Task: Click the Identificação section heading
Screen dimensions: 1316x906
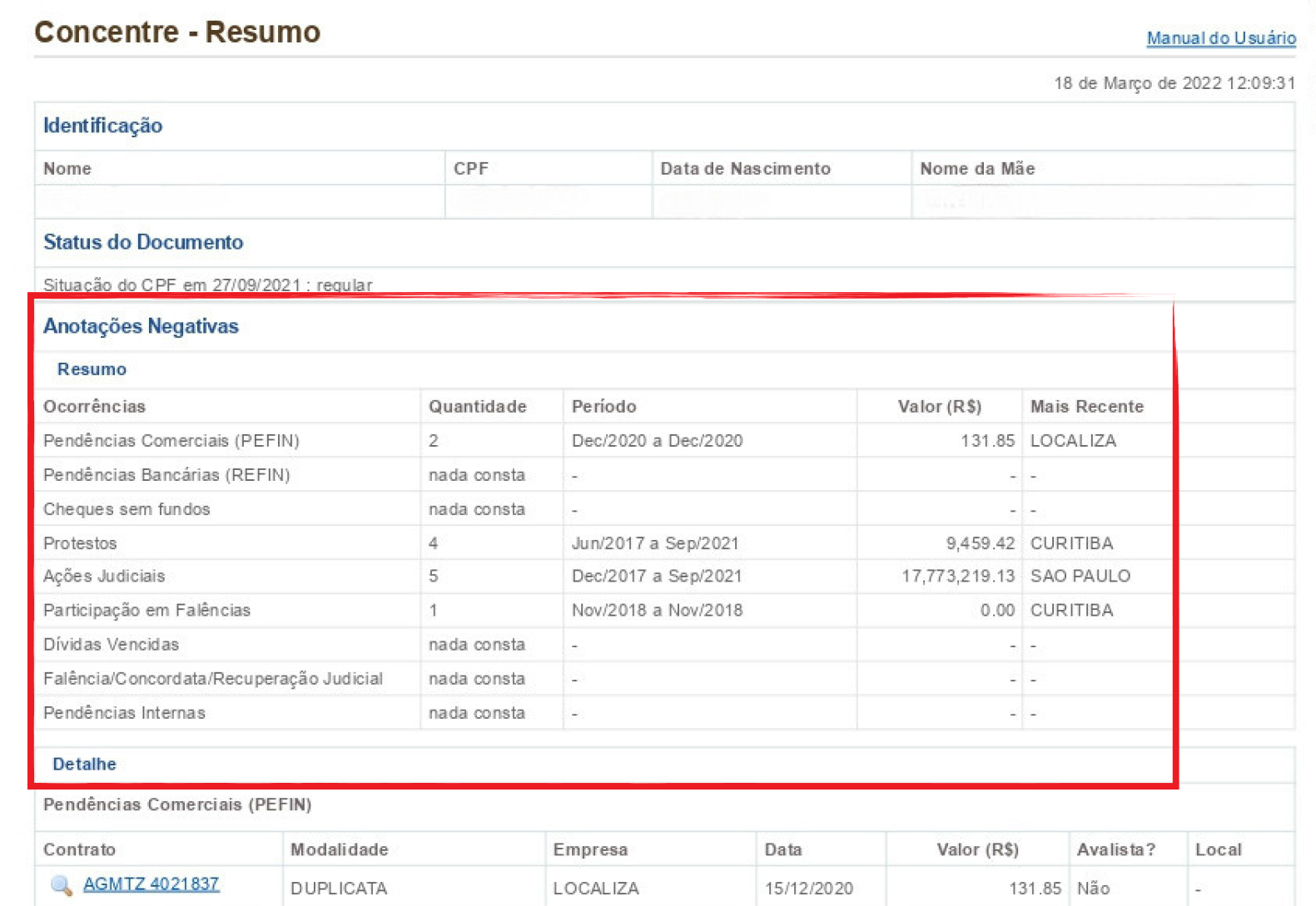Action: coord(102,126)
